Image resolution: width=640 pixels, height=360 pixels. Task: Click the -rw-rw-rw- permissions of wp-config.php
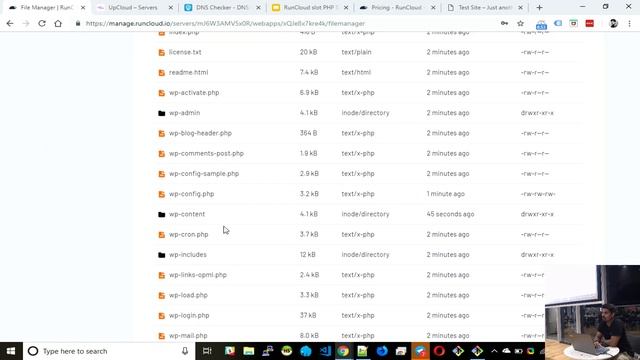538,194
